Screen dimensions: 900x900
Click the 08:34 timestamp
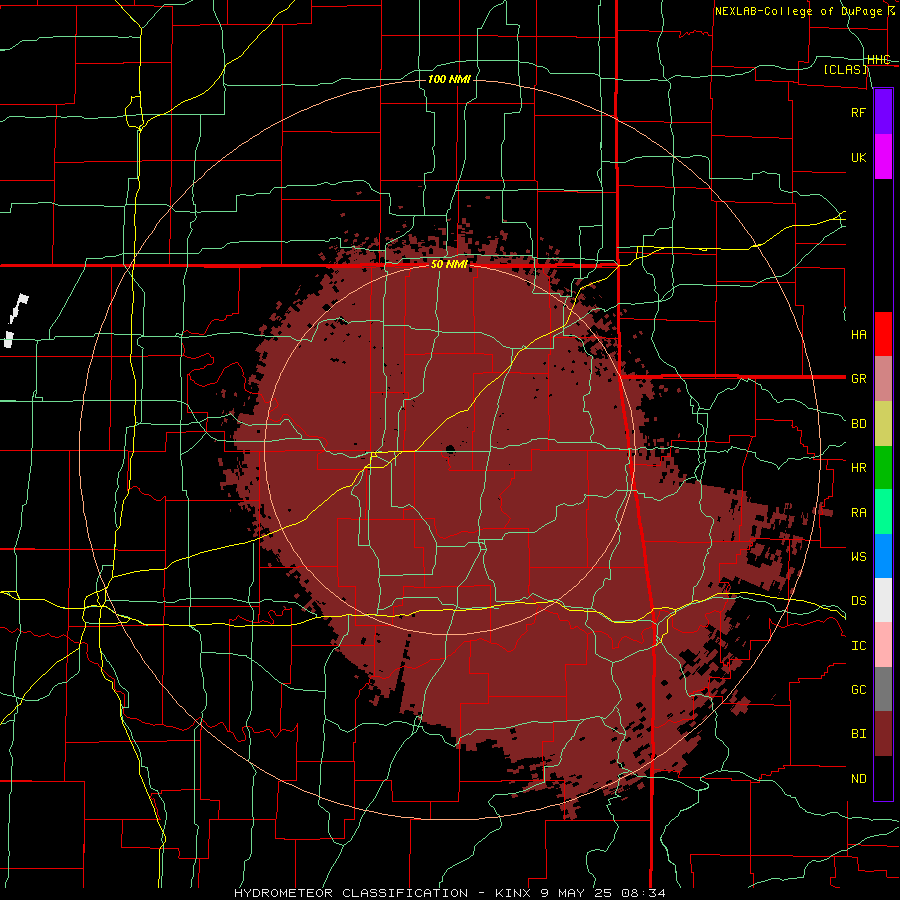click(642, 893)
